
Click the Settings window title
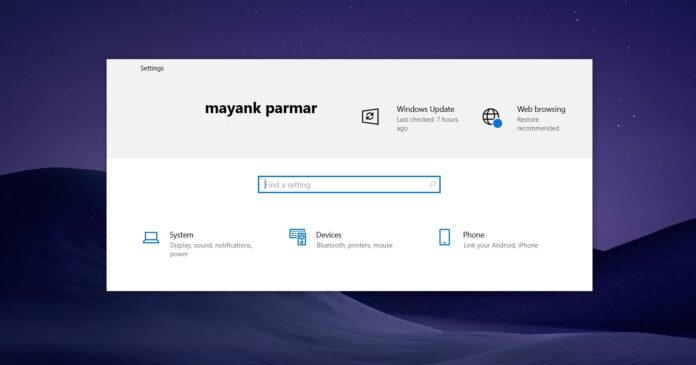click(152, 68)
